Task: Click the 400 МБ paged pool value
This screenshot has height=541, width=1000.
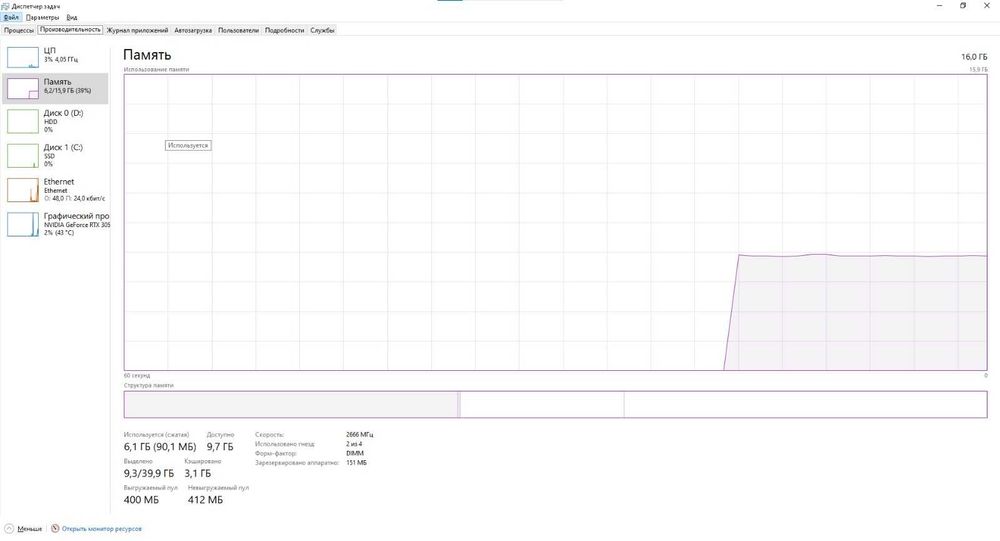Action: [141, 500]
